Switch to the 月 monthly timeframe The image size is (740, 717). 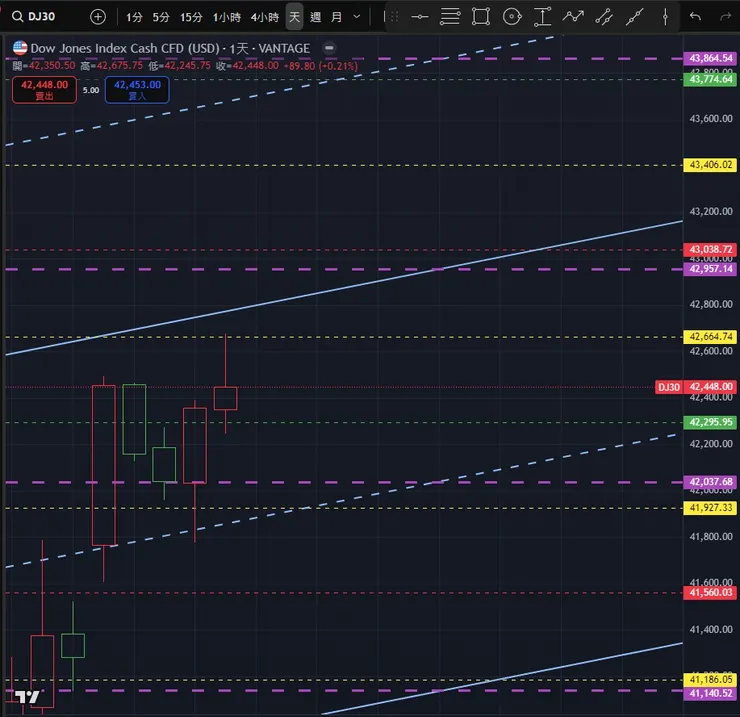[x=336, y=17]
